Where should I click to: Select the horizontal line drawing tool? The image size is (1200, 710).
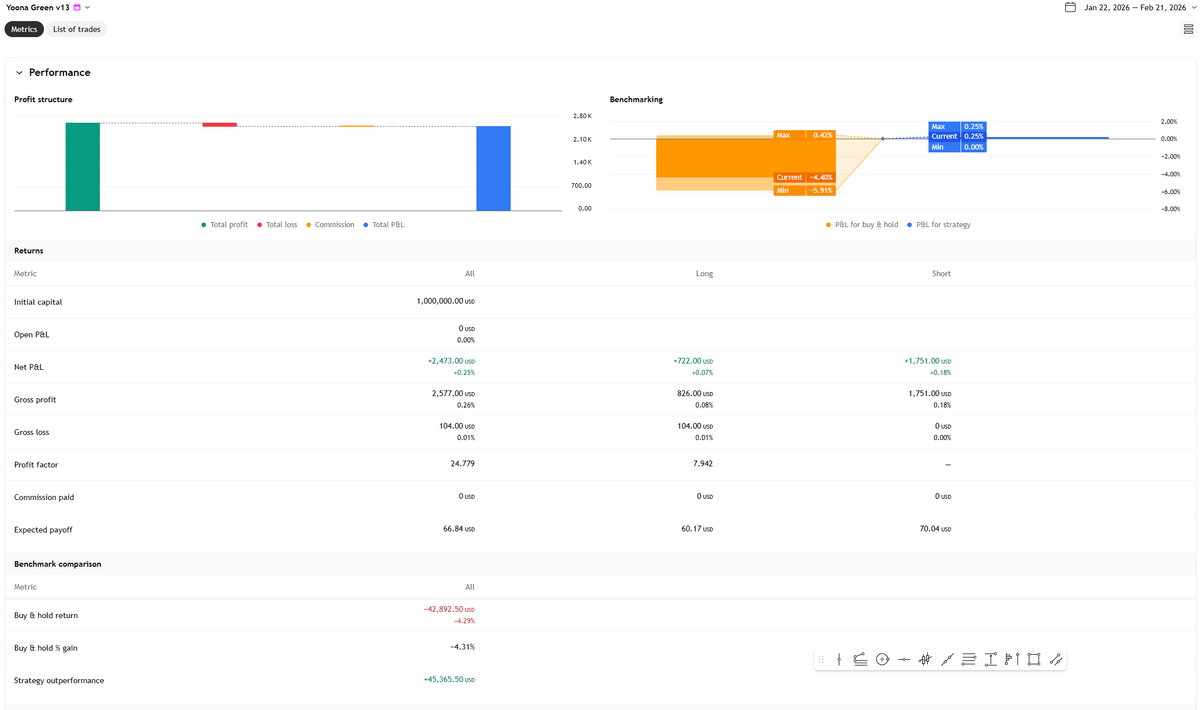coord(904,659)
